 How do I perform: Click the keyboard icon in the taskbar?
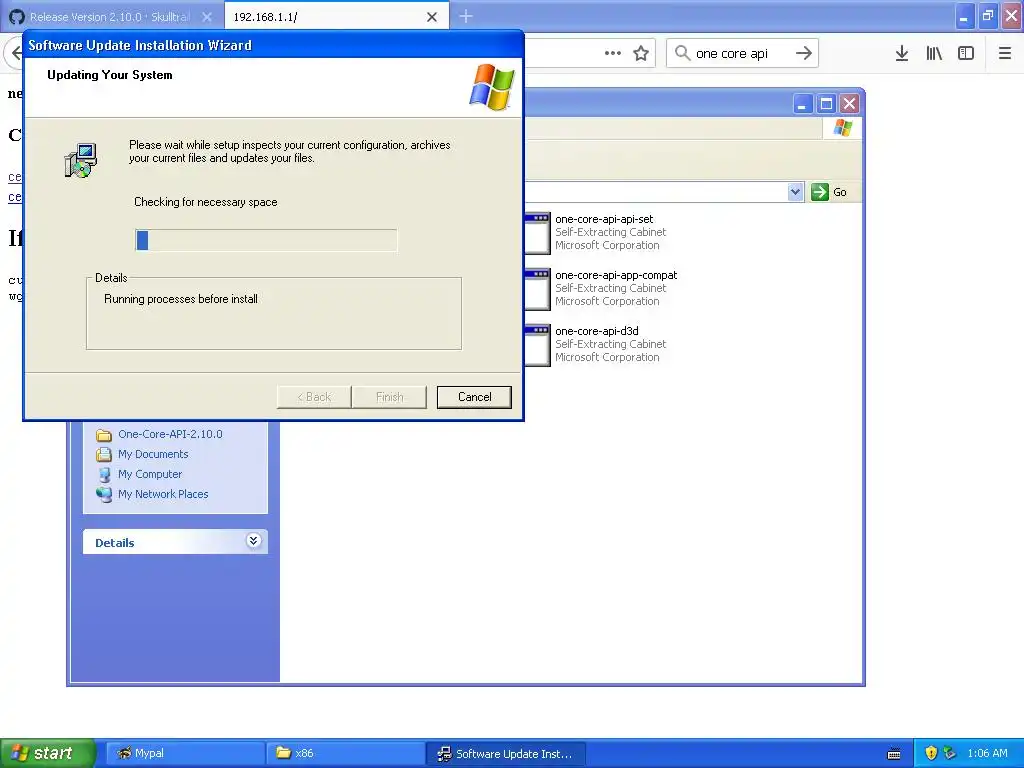(x=894, y=754)
